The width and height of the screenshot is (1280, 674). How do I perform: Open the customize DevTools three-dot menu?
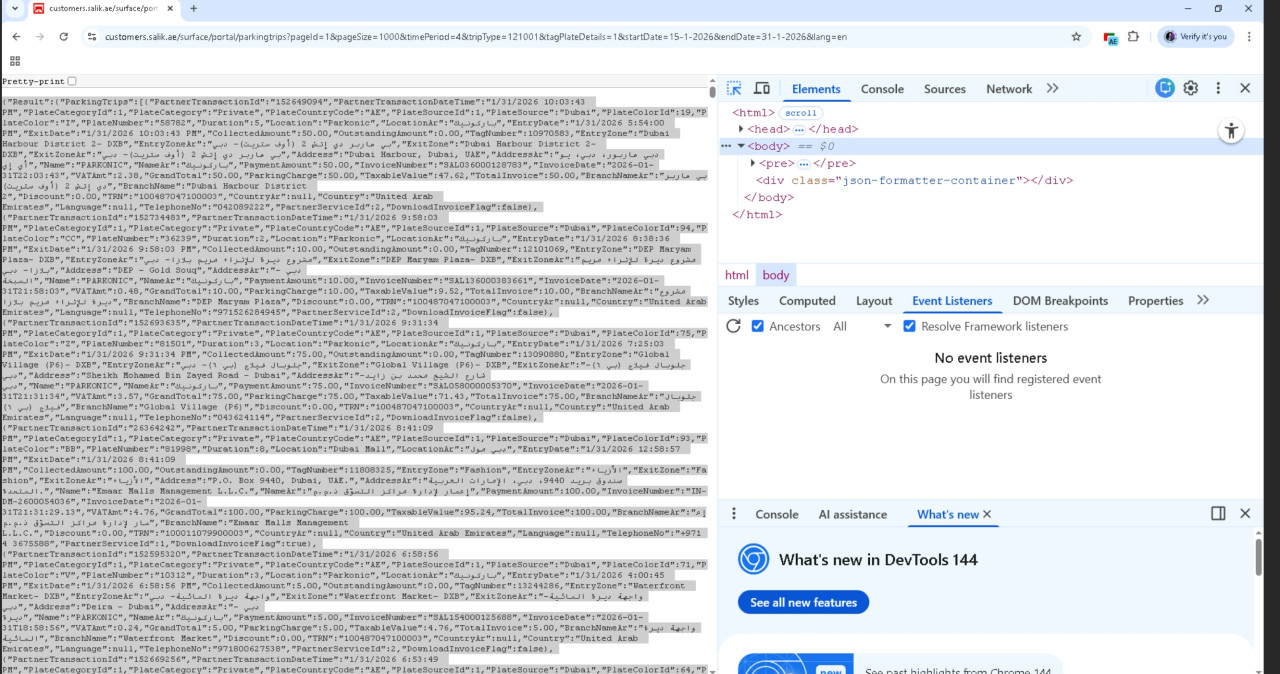pos(1218,88)
